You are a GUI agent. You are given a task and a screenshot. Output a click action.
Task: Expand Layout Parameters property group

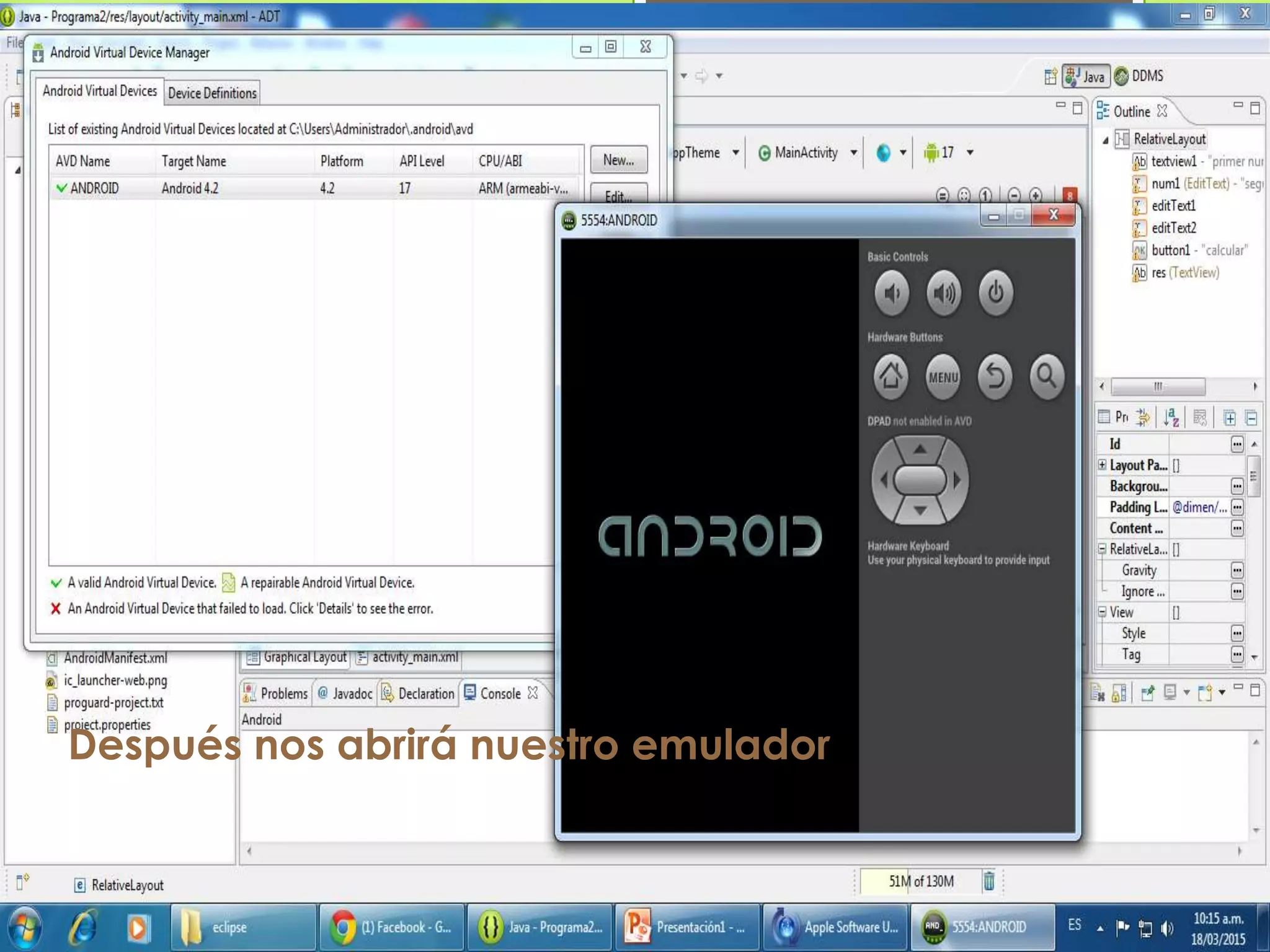1102,464
